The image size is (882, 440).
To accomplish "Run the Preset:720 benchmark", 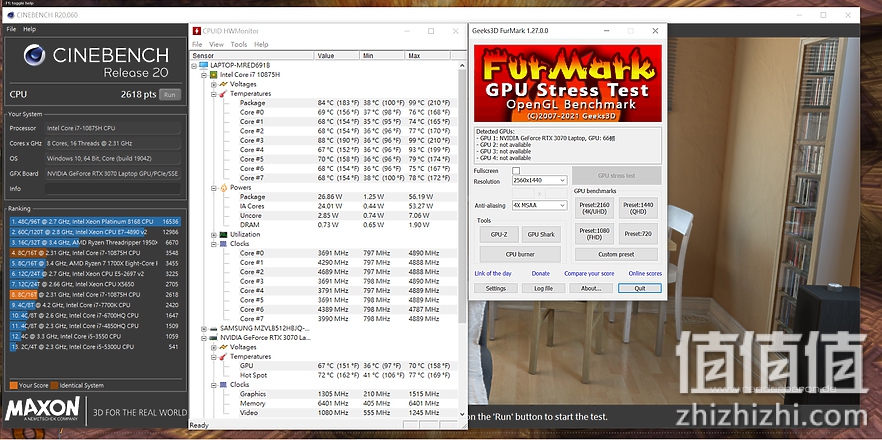I will click(638, 234).
